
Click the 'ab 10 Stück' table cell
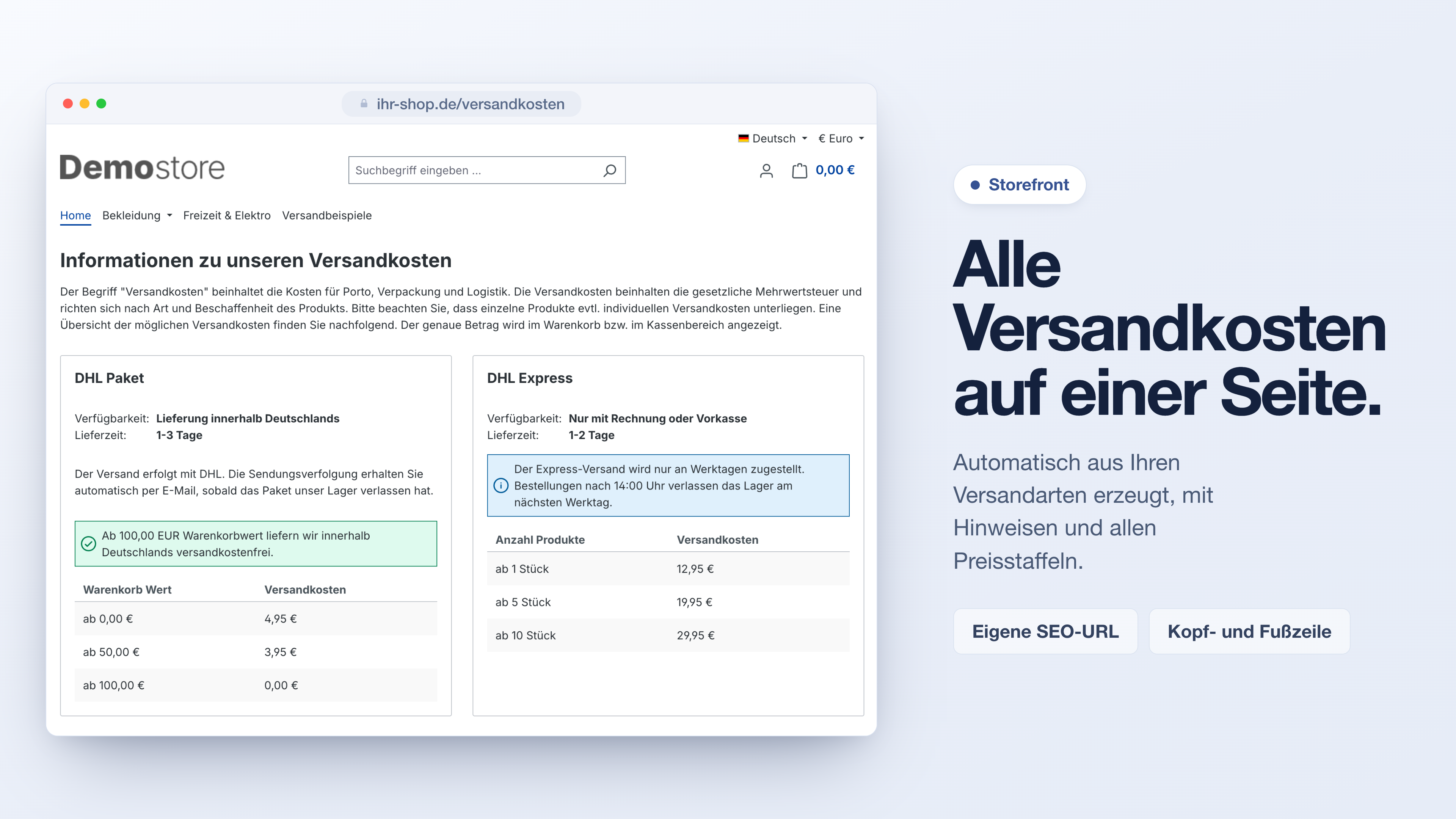[525, 636]
